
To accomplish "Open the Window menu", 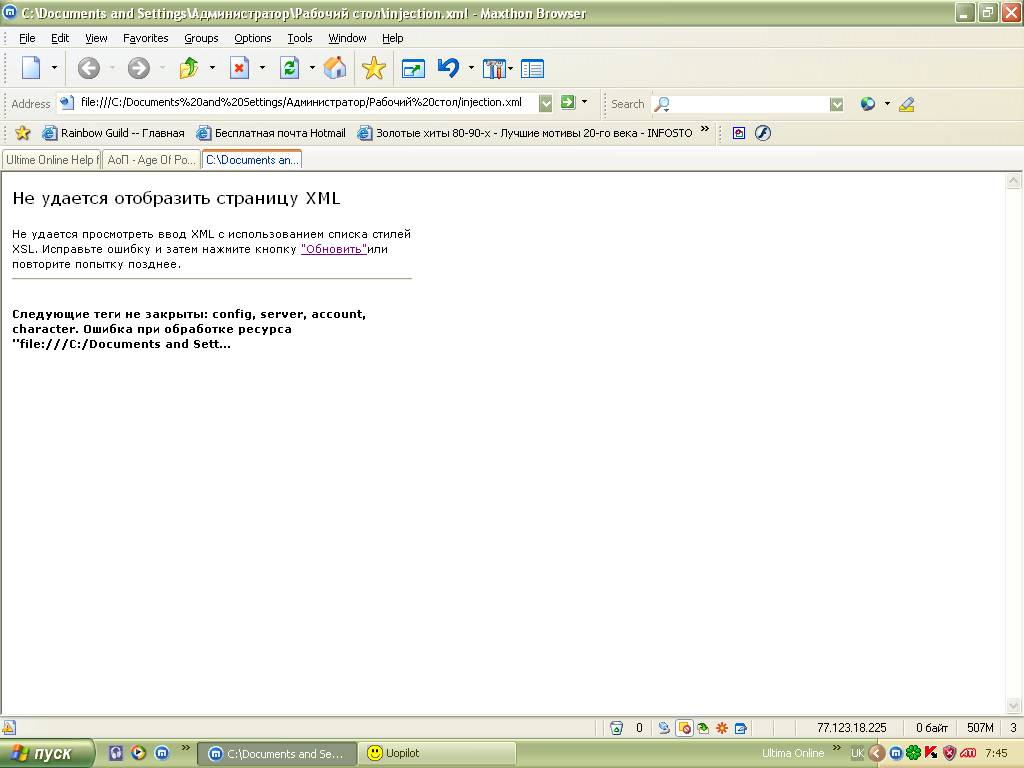I will (x=347, y=38).
